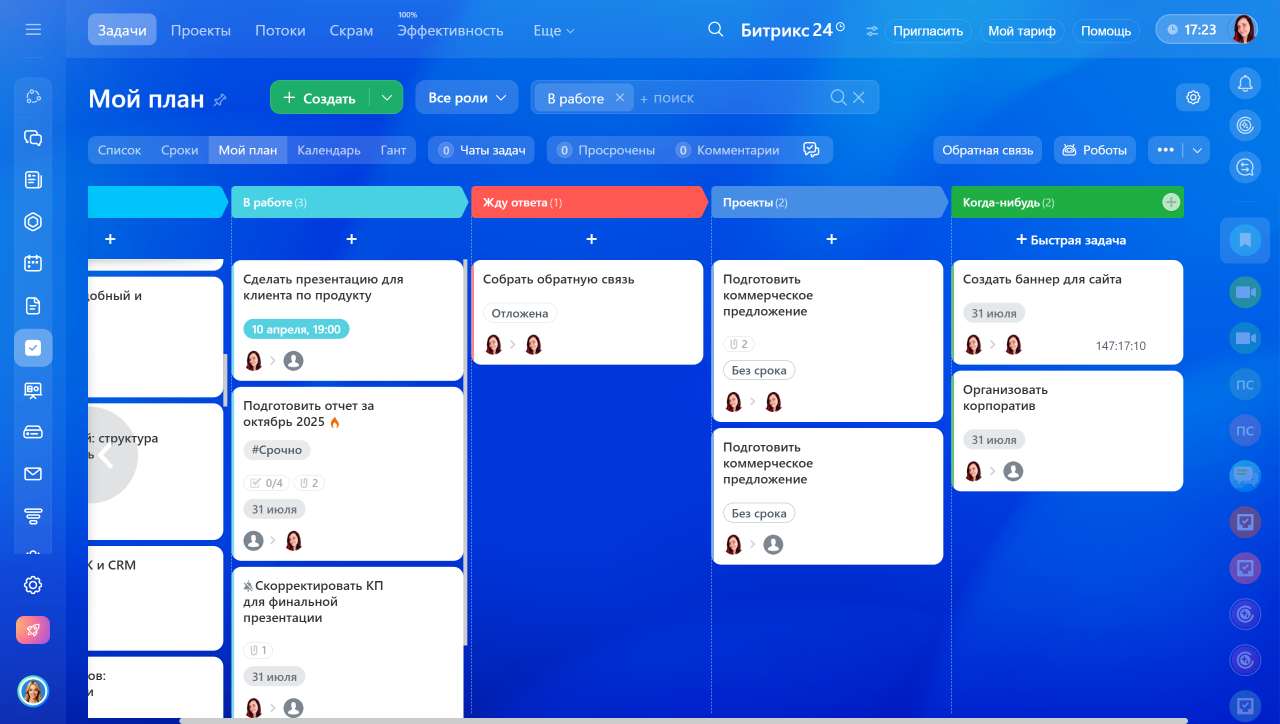This screenshot has width=1280, height=724.
Task: Switch to the Гант view tab
Action: pyautogui.click(x=393, y=150)
